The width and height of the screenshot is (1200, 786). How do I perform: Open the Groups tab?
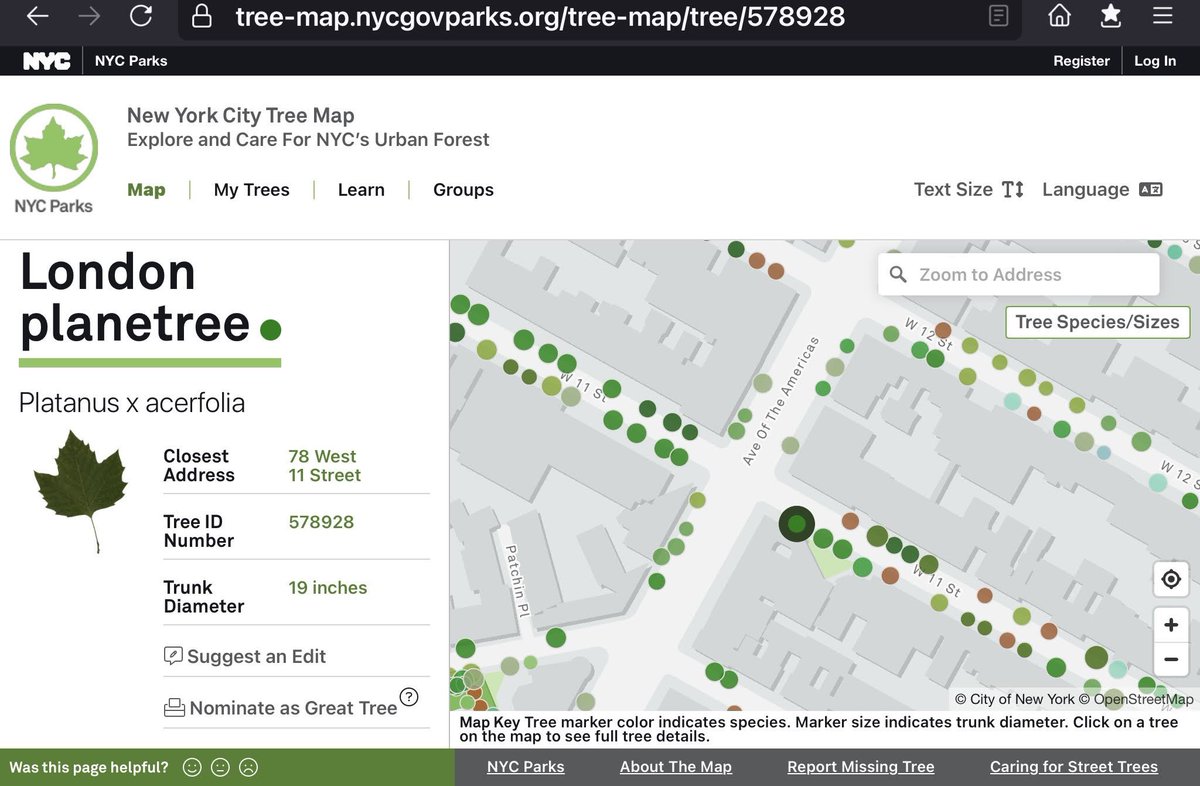pos(463,189)
